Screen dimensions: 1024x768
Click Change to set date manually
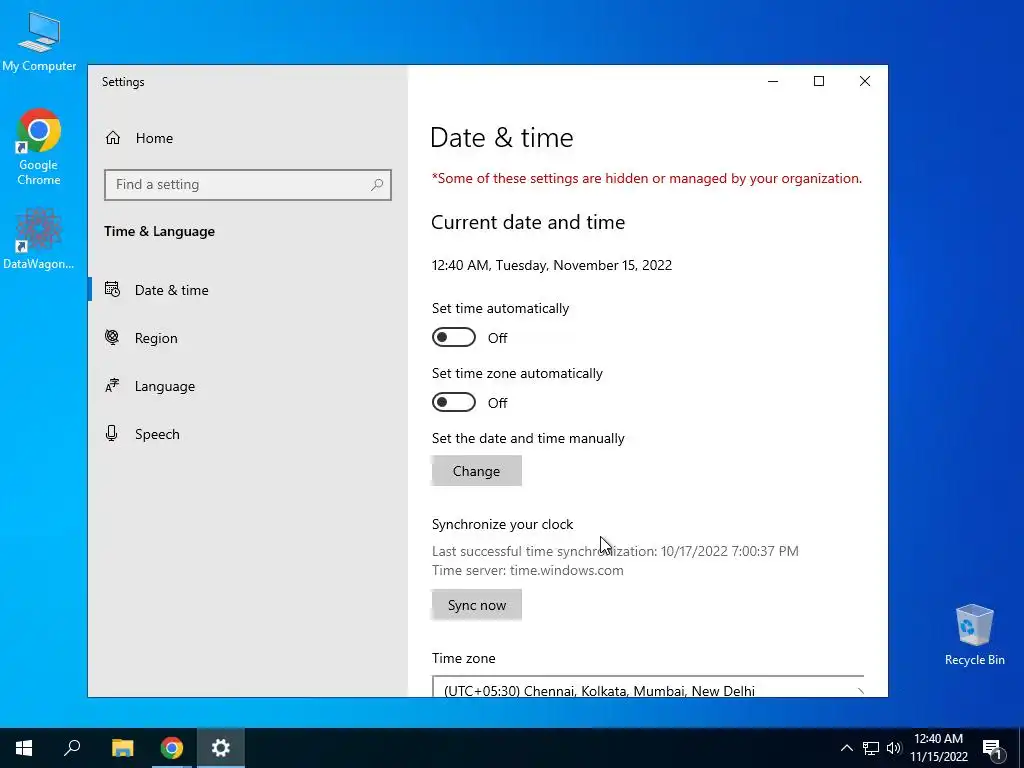pyautogui.click(x=477, y=471)
